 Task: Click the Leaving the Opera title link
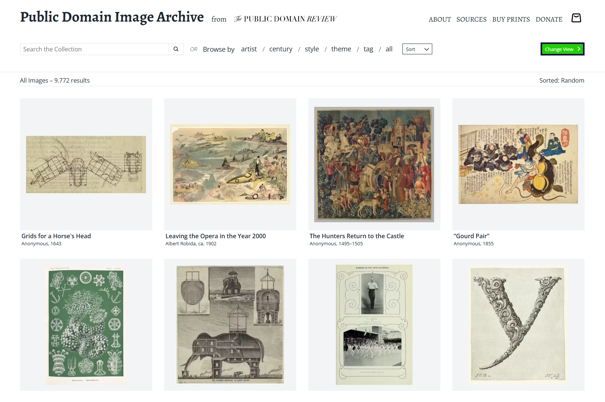(215, 236)
